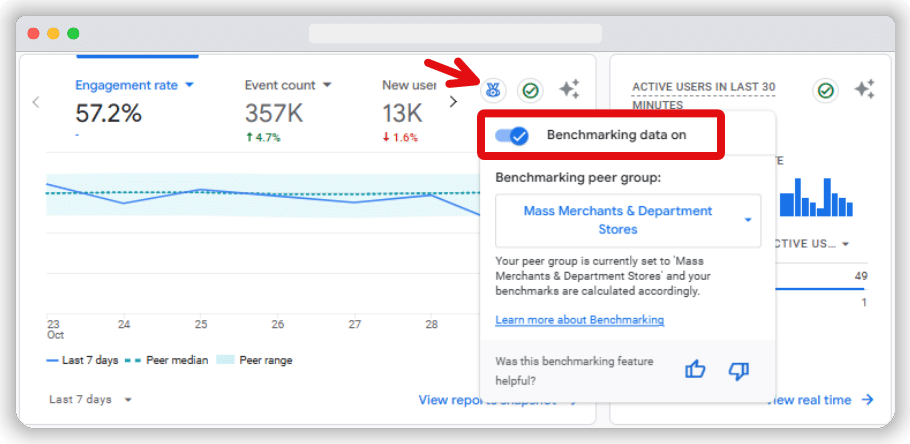Click the Benchmarking icon in the card header

492,90
